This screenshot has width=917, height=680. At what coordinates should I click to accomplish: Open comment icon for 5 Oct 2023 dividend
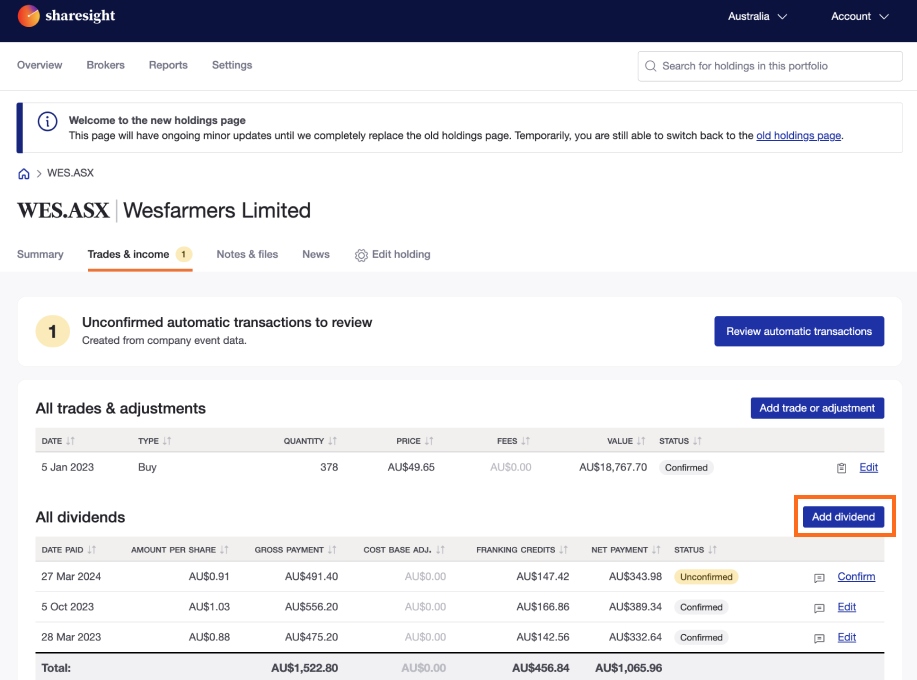[x=819, y=608]
